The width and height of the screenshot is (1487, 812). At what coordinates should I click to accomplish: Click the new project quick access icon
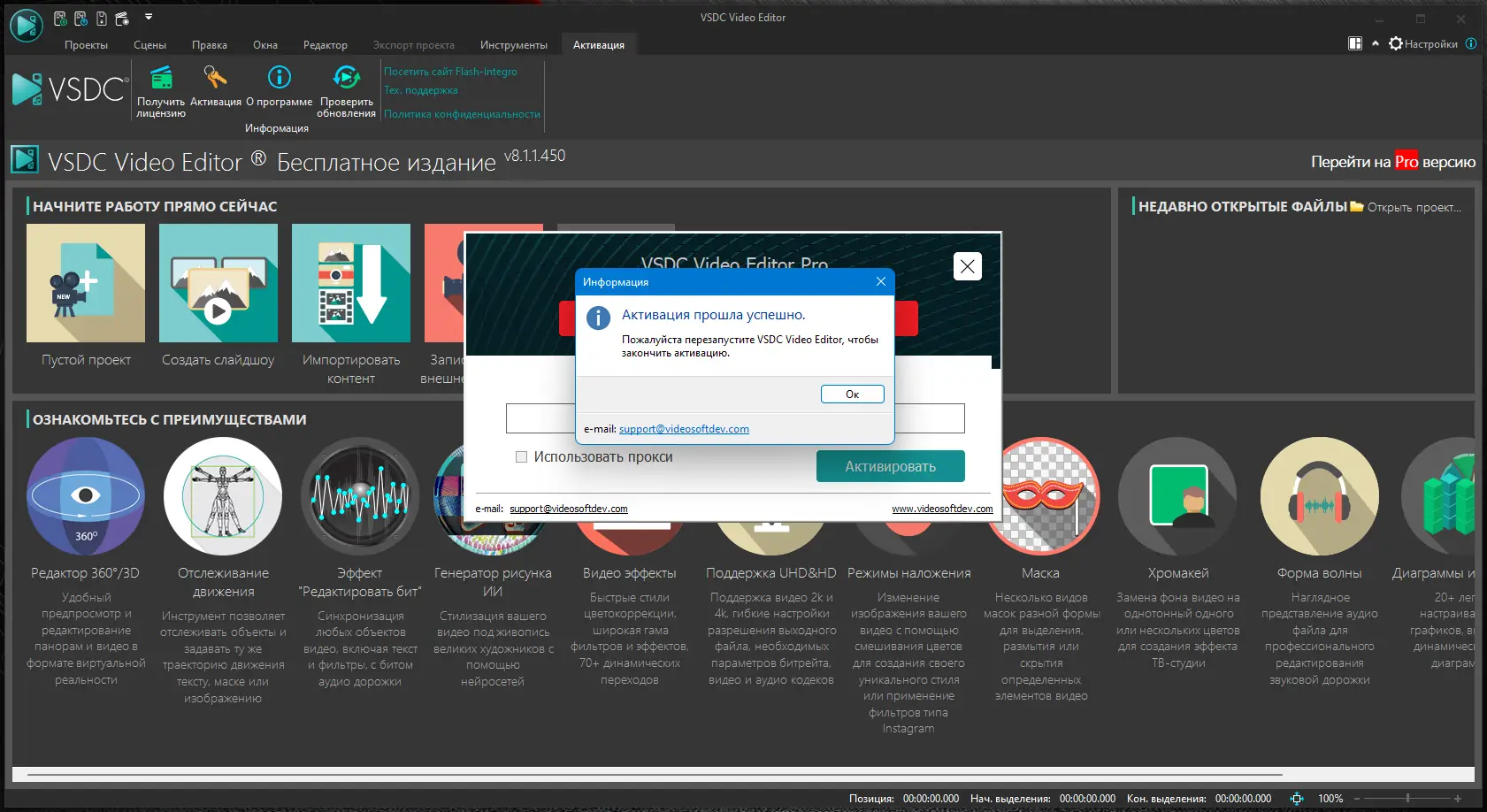(60, 19)
